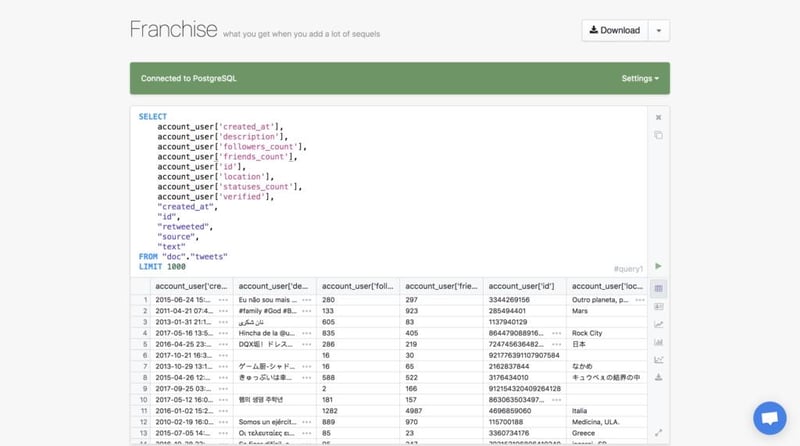Open the chat support bubble

(769, 418)
